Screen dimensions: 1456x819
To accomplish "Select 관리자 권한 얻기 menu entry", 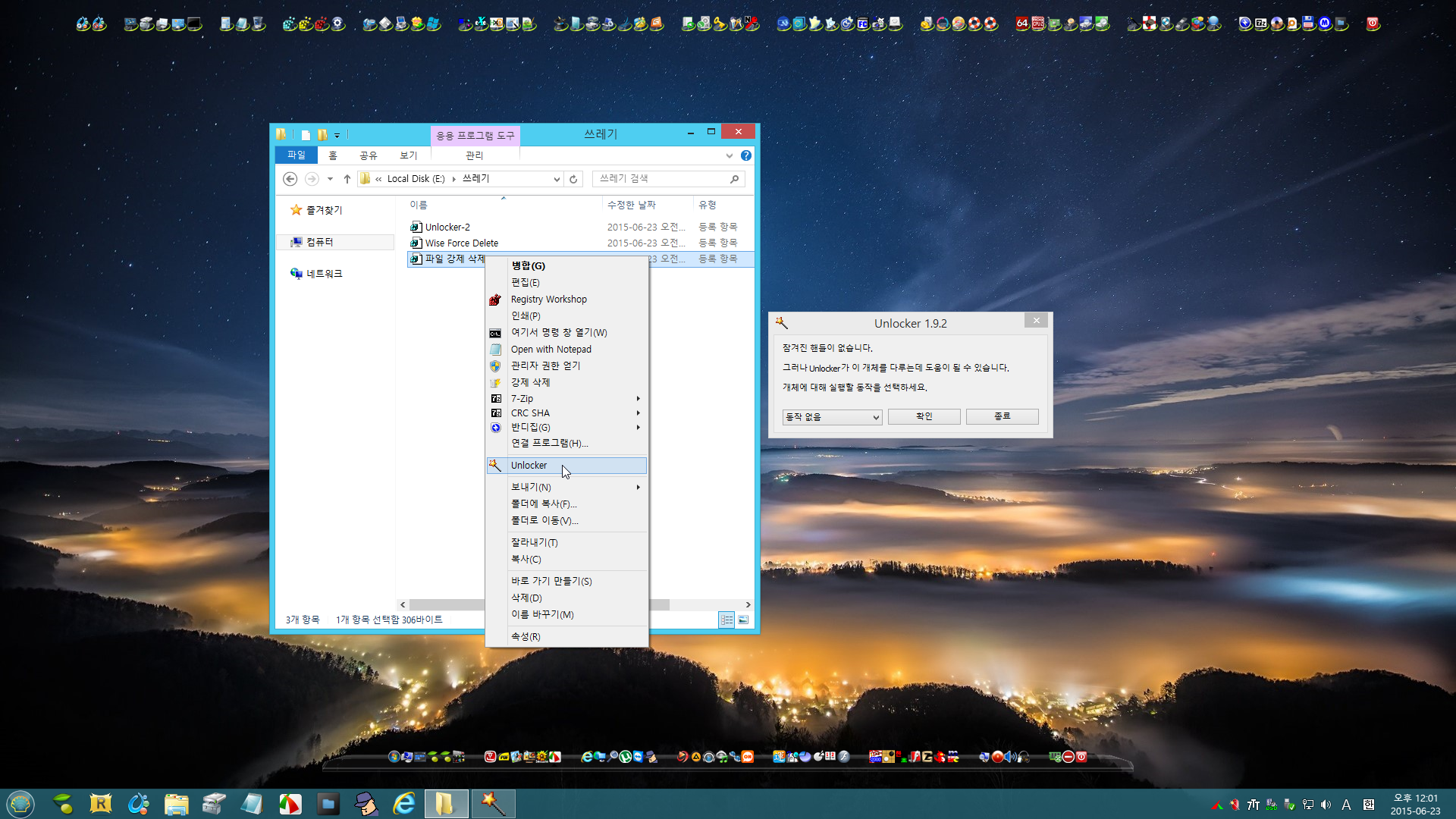I will click(566, 366).
